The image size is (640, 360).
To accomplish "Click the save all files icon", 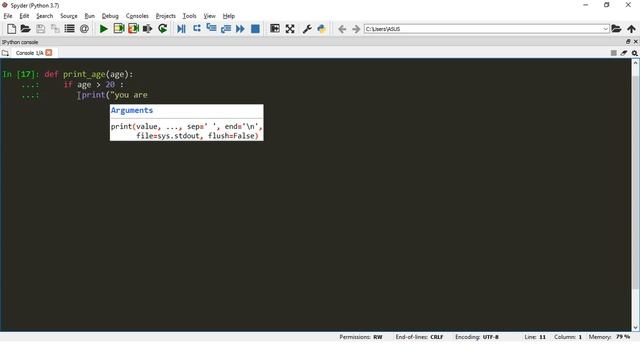I will (x=55, y=29).
